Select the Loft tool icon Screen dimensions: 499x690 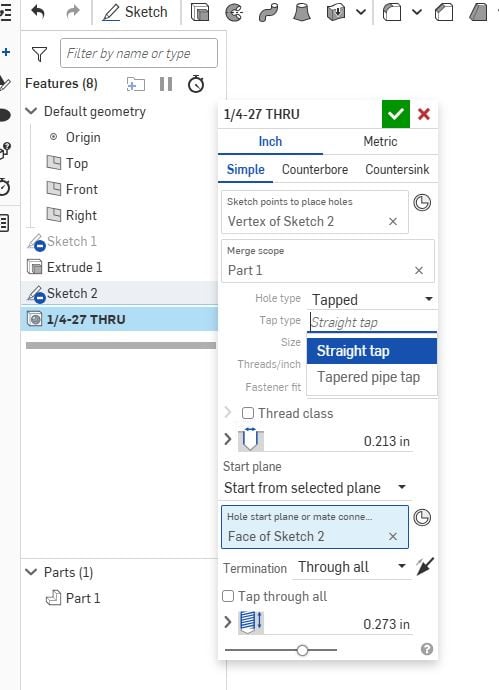302,12
